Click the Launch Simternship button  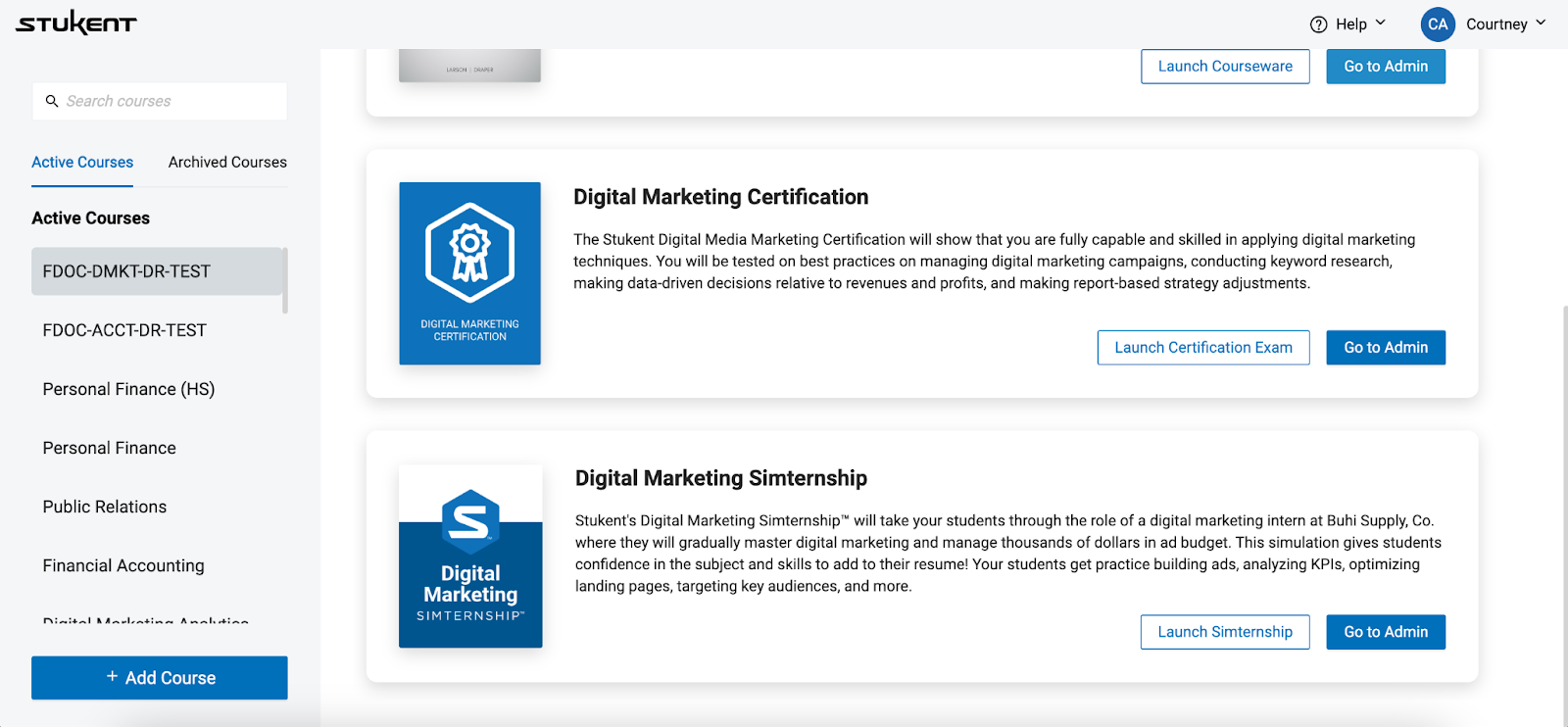pos(1225,632)
